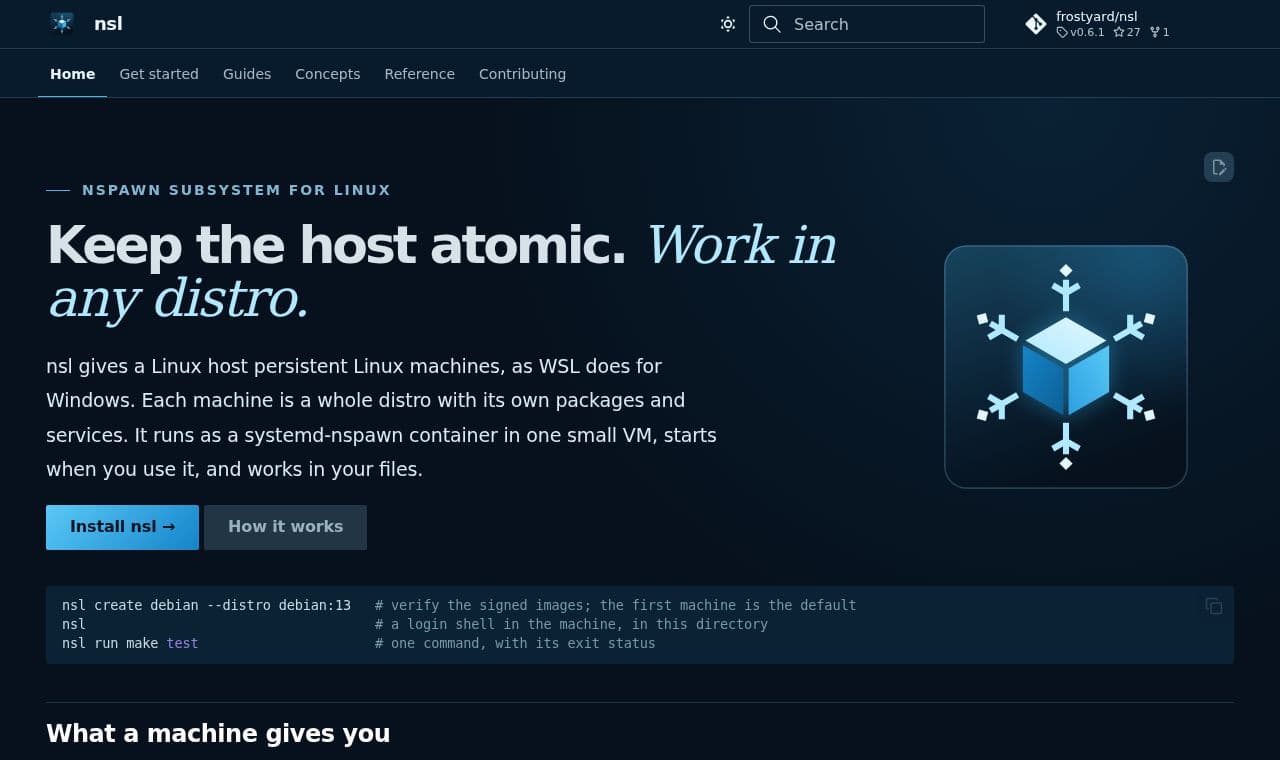
Task: Open the frostyard/nsl git repository icon
Action: click(x=1036, y=24)
